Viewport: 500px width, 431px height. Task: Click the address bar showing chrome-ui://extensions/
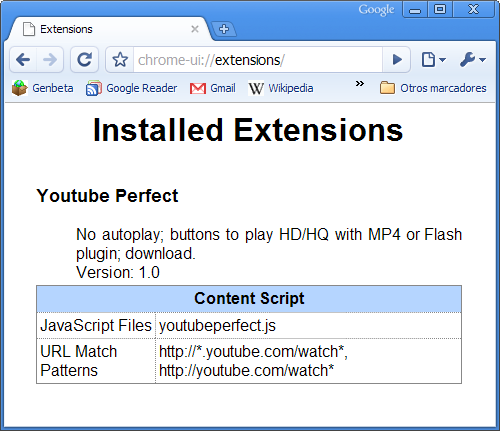tap(257, 60)
